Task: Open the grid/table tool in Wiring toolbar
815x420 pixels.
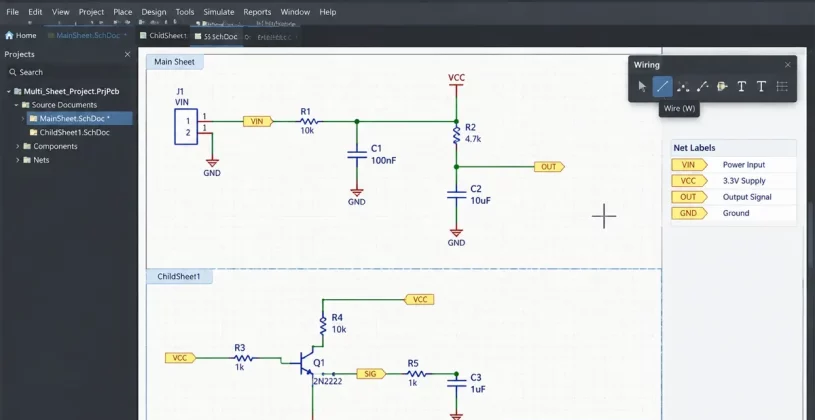Action: click(x=782, y=87)
